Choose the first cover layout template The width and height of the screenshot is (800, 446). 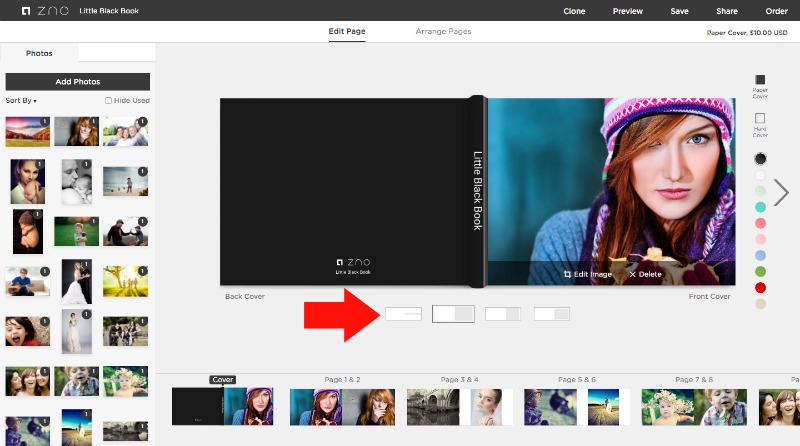pyautogui.click(x=403, y=314)
